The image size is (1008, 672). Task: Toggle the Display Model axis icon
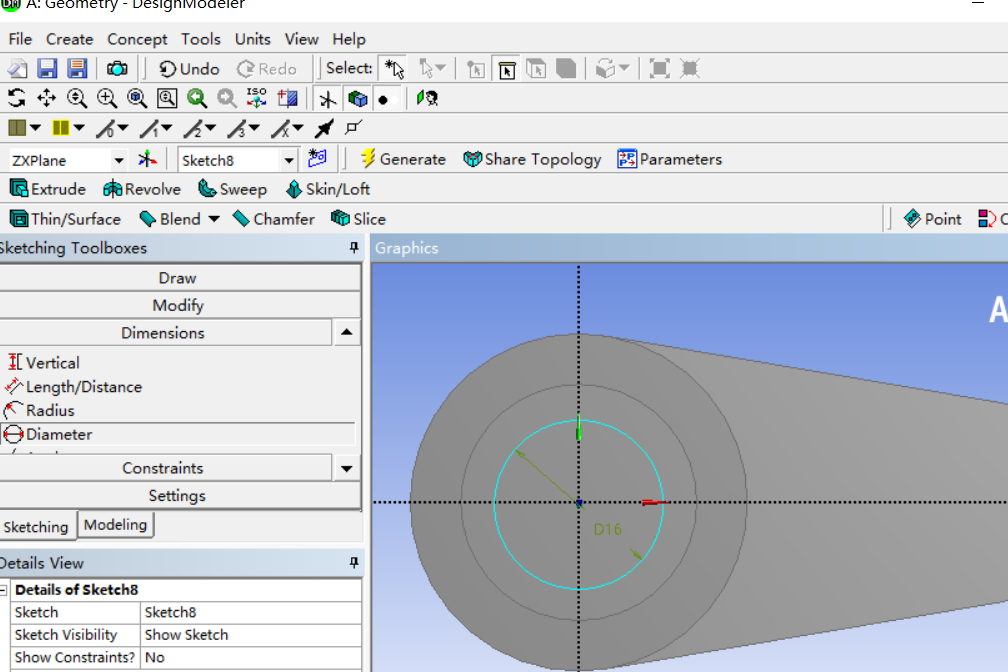(x=328, y=98)
